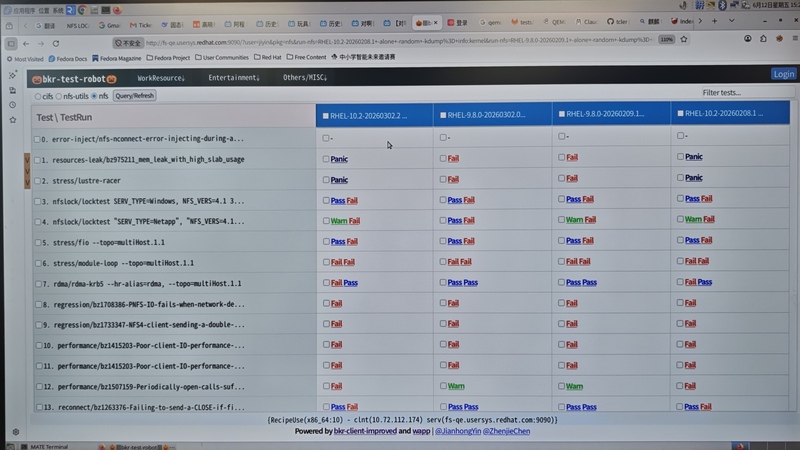Select the nfs radio button

click(x=94, y=96)
